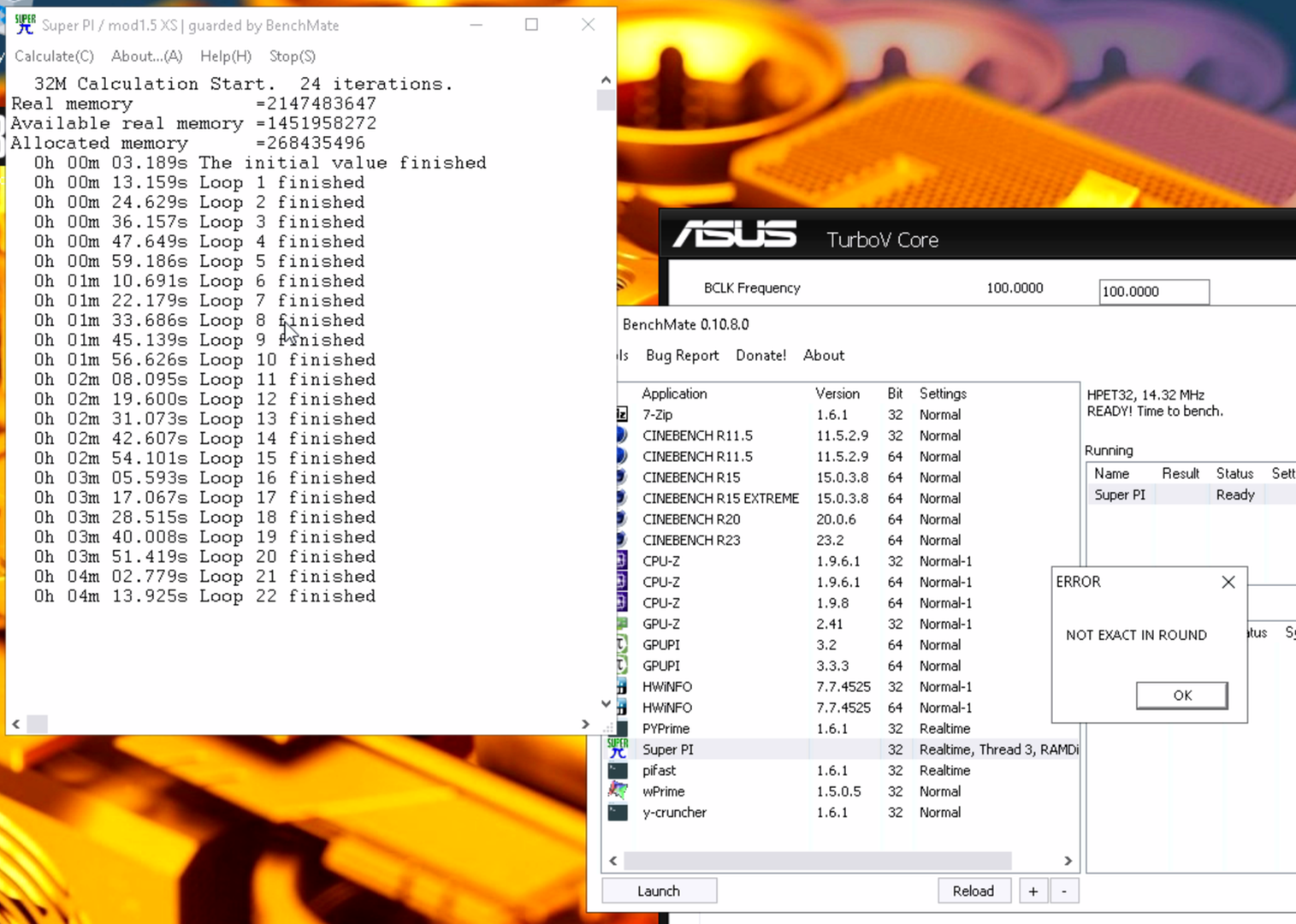Click Donate! in BenchMate menu
Screen dimensions: 1296x924
tap(760, 355)
